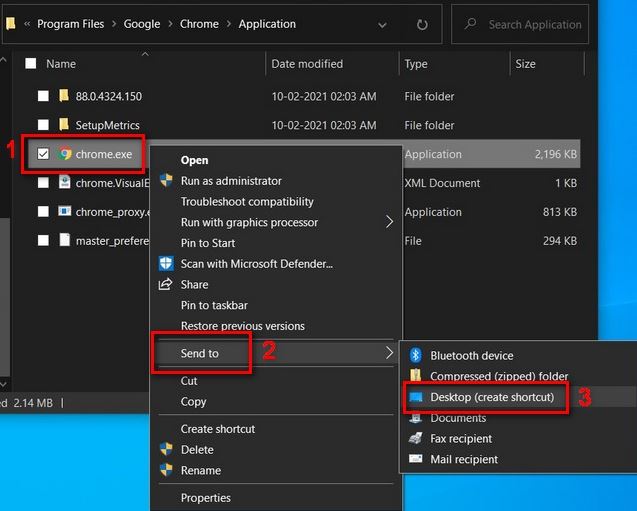The height and width of the screenshot is (511, 637).
Task: Click the Search Application input field
Action: [x=520, y=24]
